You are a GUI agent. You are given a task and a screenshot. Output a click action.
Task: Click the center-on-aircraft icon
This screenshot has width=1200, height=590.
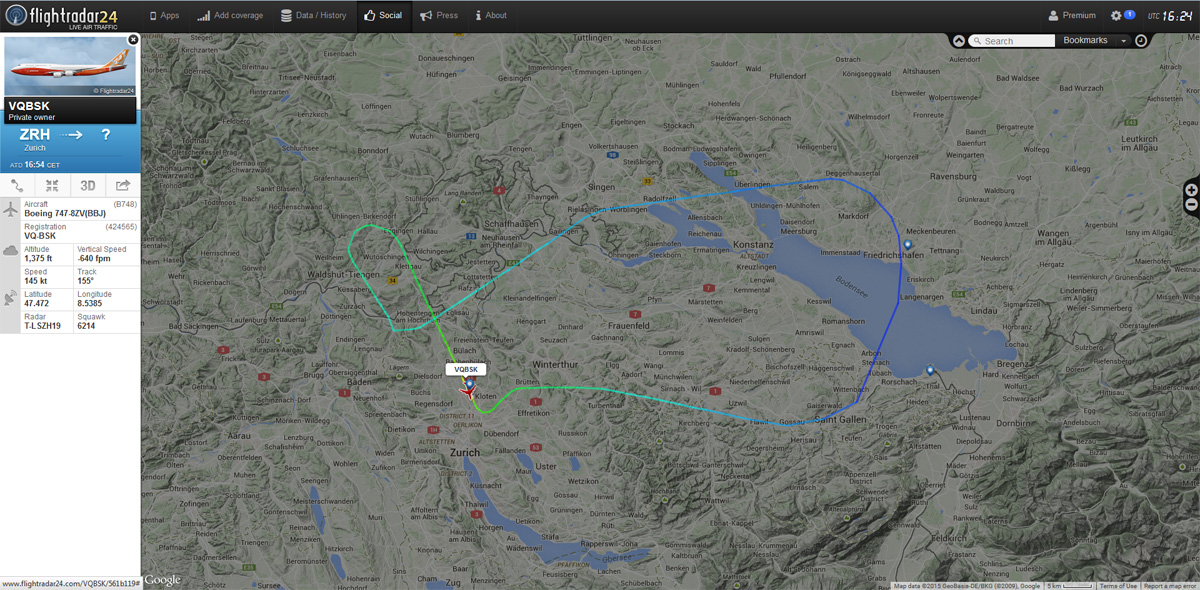(51, 185)
